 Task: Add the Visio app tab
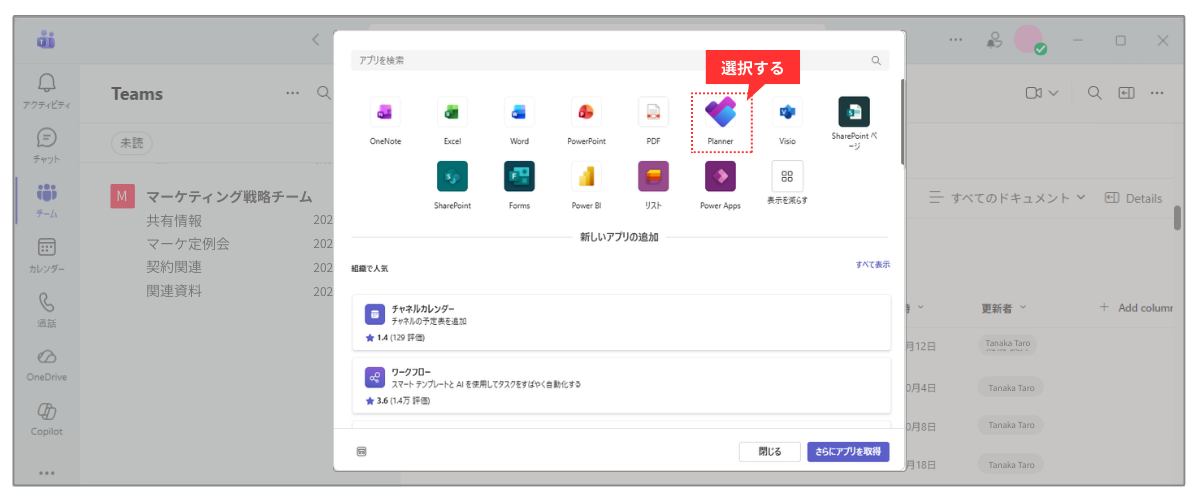(x=788, y=121)
